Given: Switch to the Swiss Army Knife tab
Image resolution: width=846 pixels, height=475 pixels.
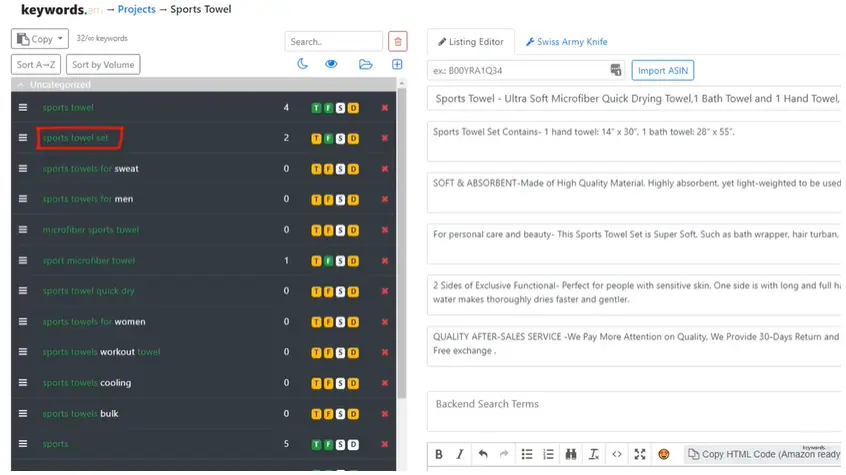Looking at the screenshot, I should pos(567,42).
